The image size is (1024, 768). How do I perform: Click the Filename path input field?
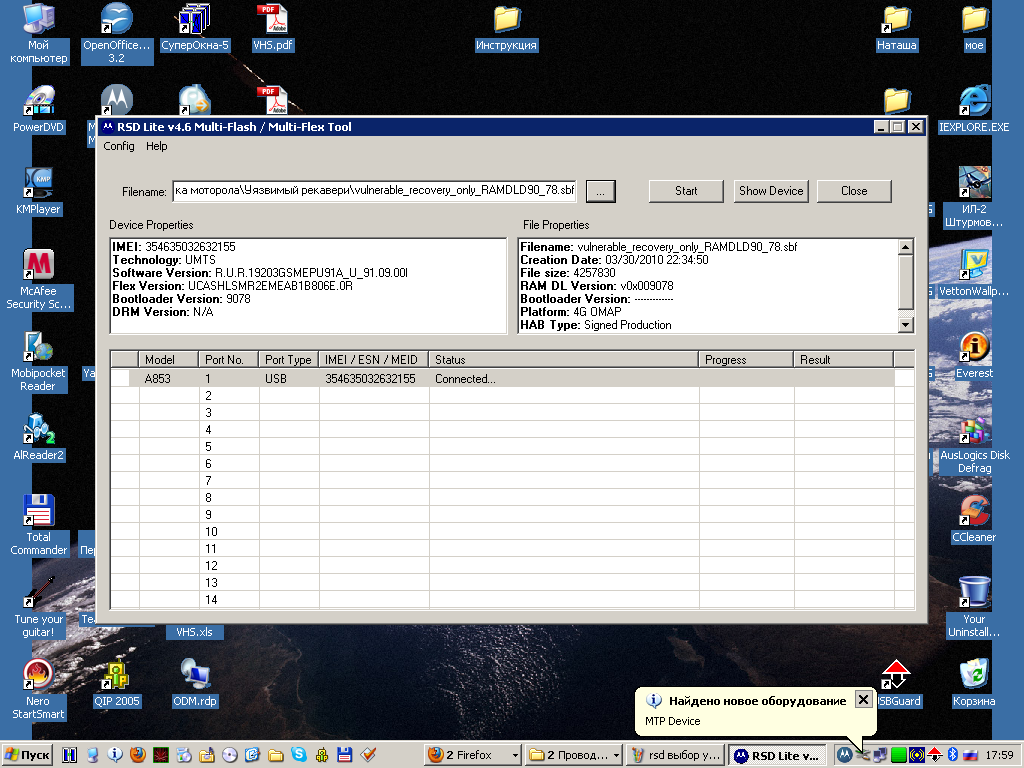pos(374,191)
